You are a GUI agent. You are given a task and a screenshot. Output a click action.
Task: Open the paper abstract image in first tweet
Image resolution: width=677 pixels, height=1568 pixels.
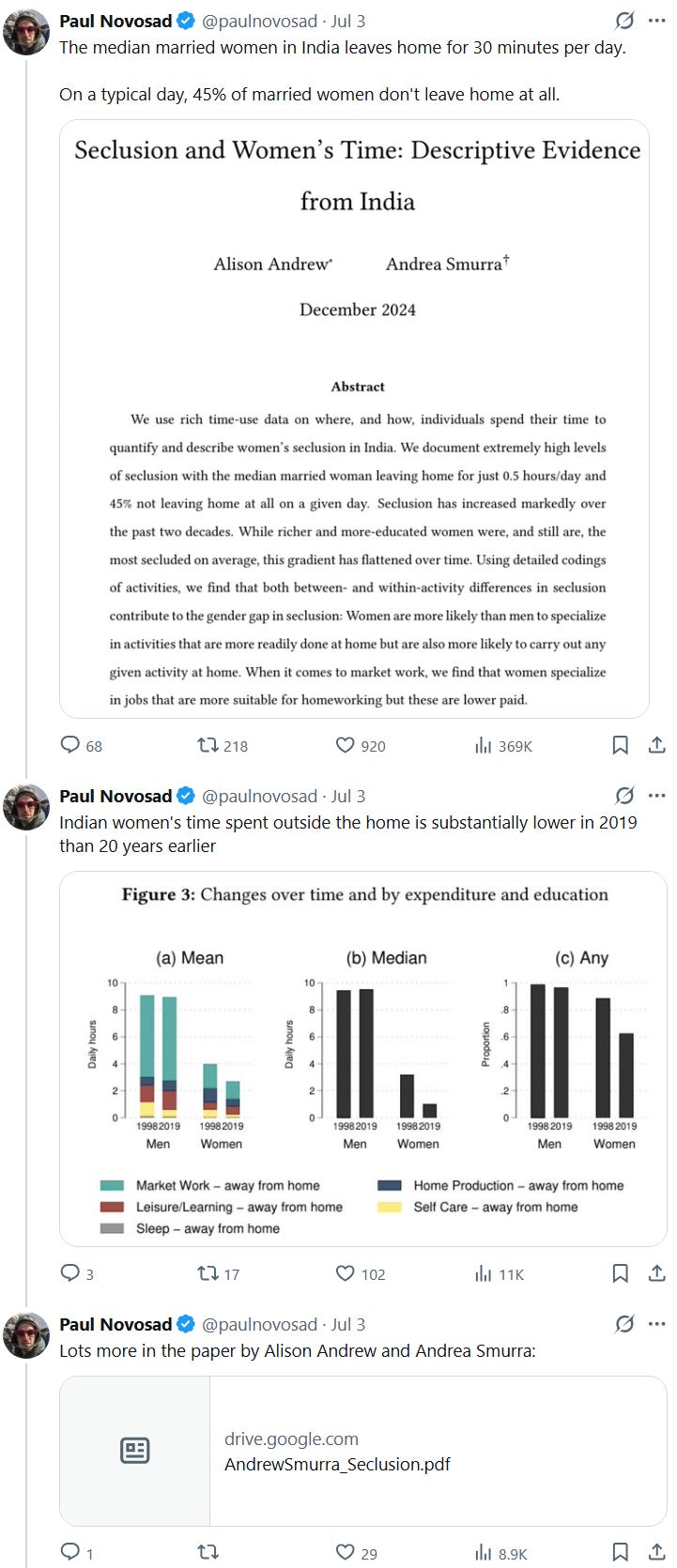point(355,419)
